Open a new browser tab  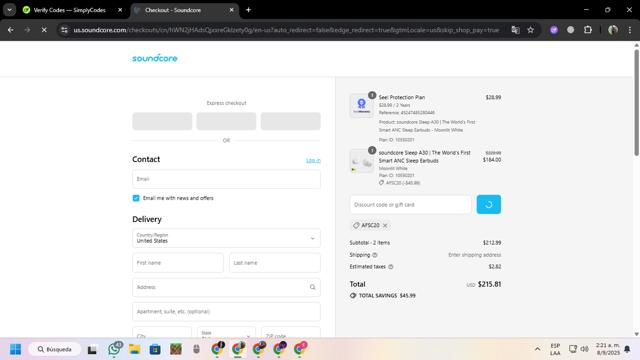248,10
